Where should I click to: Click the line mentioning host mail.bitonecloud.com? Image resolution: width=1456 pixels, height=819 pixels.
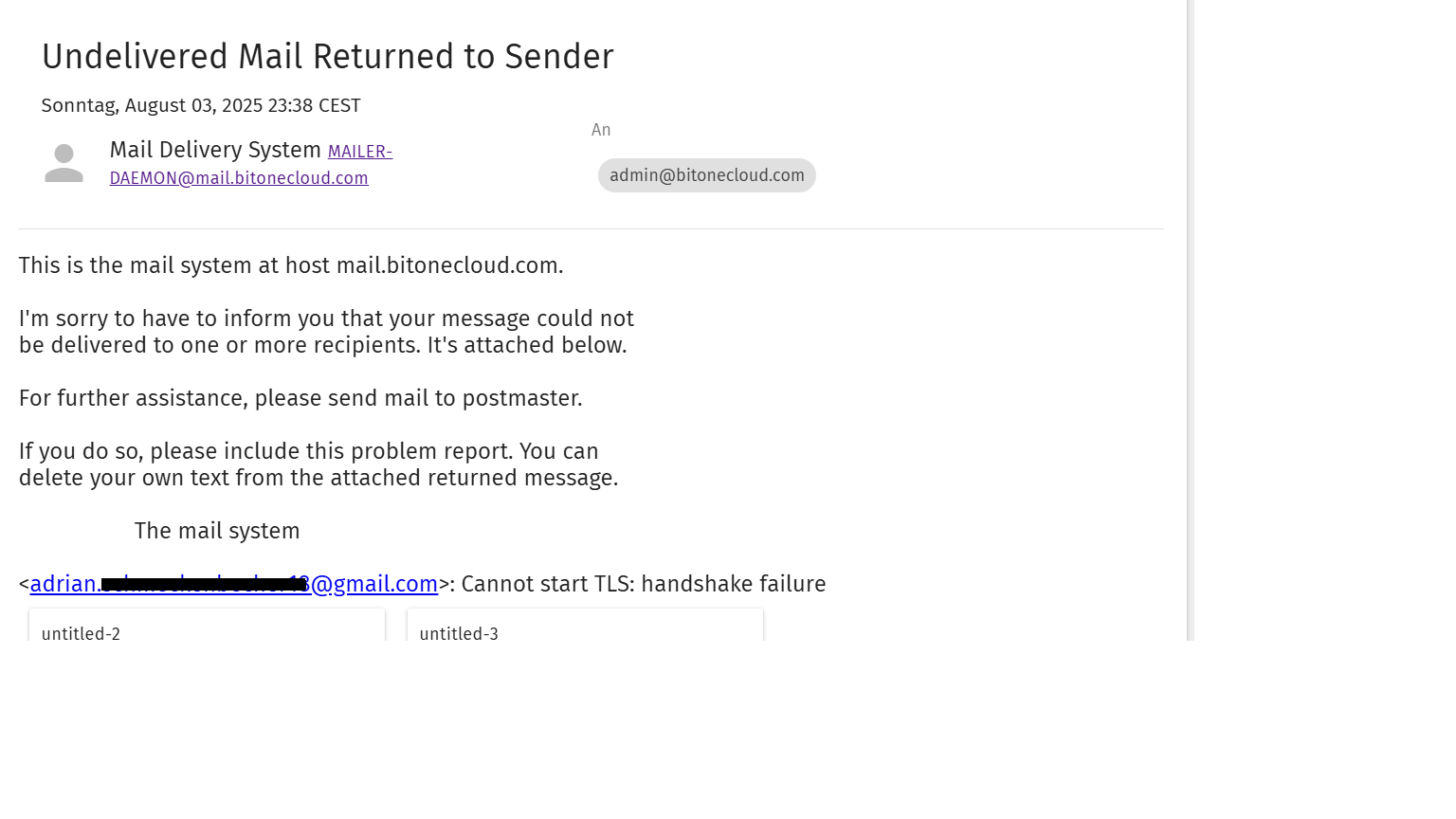291,265
